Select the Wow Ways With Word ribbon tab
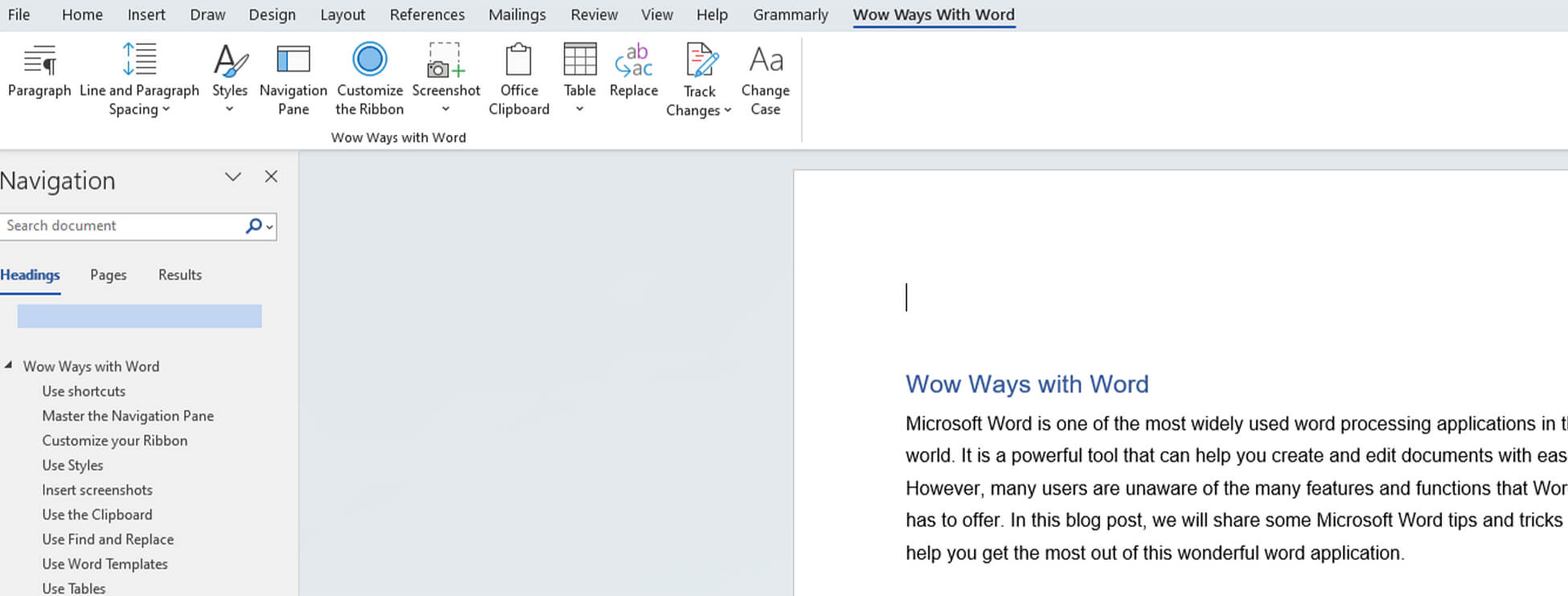The image size is (1568, 596). pos(934,14)
